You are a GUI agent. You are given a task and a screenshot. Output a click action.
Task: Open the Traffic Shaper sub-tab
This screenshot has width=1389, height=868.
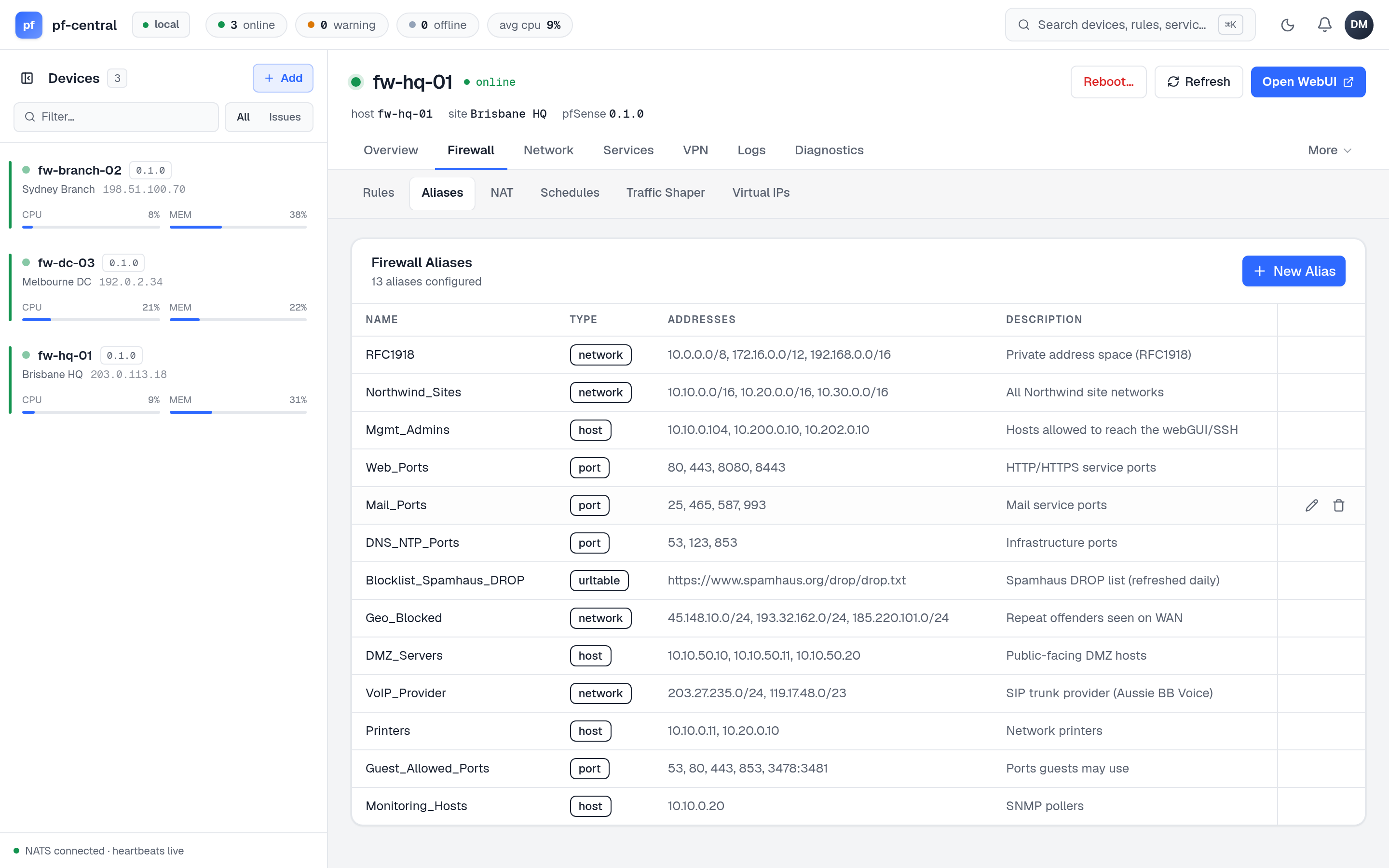pyautogui.click(x=665, y=192)
